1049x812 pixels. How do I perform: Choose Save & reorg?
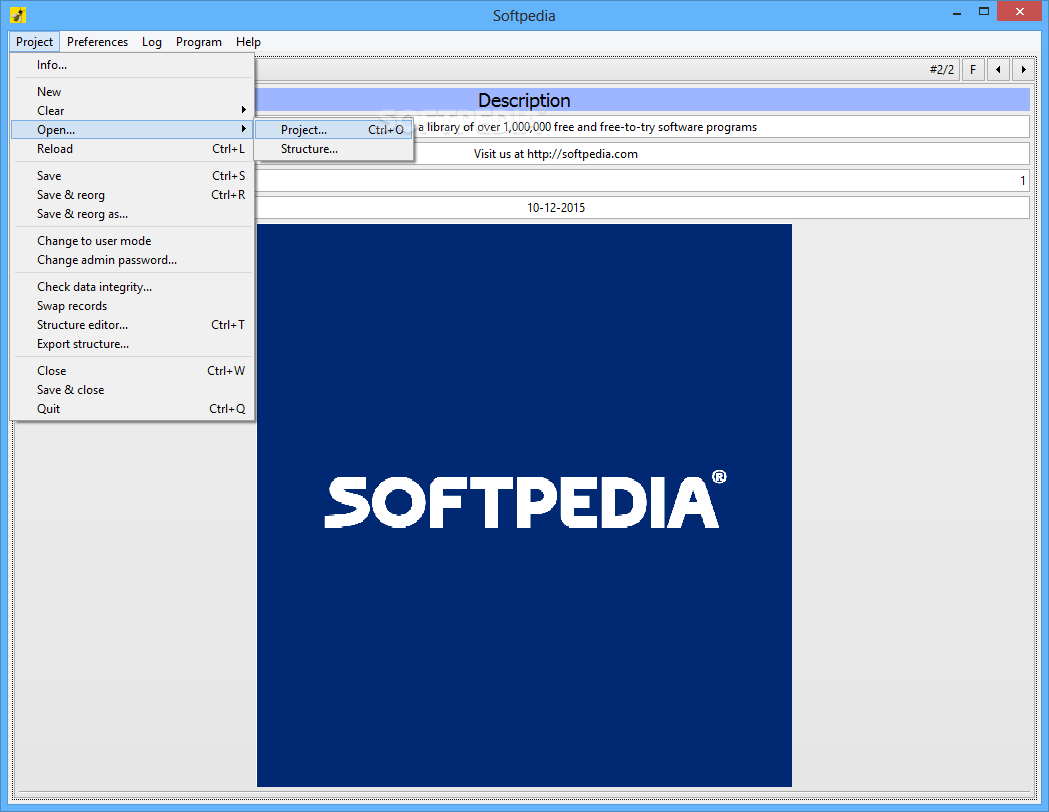tap(132, 195)
